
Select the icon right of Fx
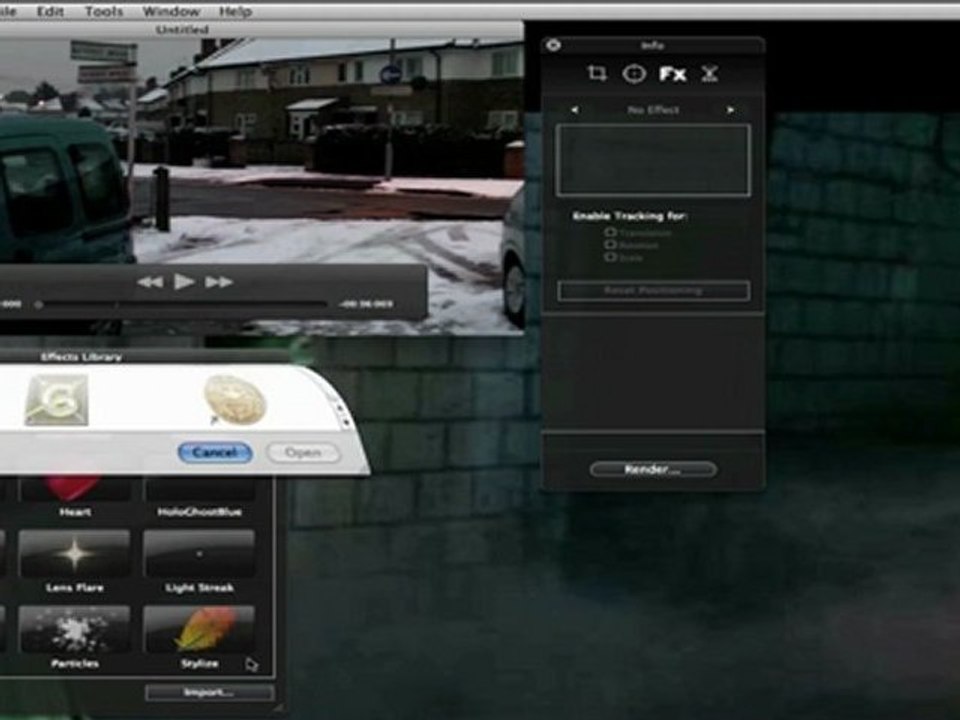(x=710, y=74)
